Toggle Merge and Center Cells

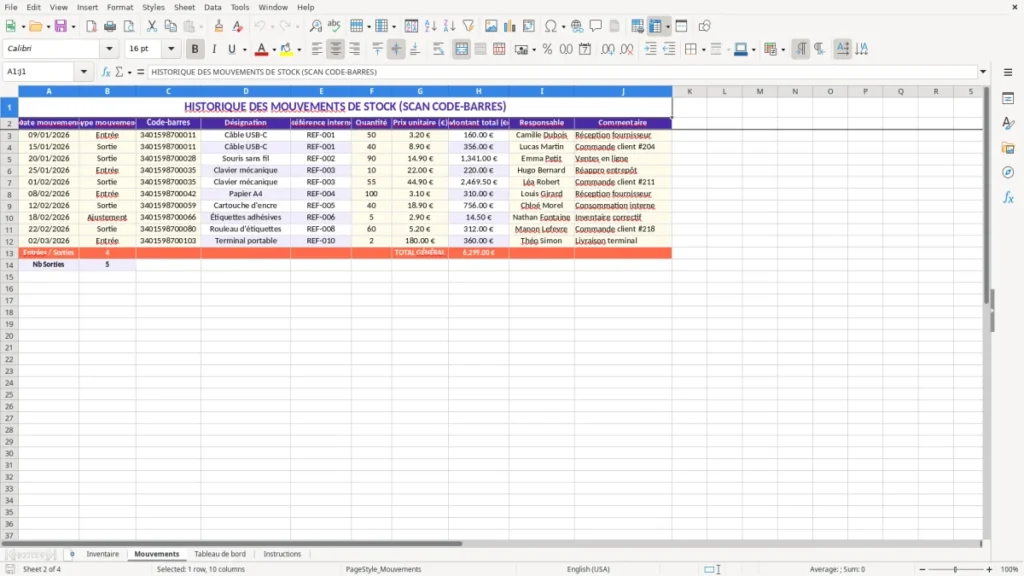click(x=462, y=49)
